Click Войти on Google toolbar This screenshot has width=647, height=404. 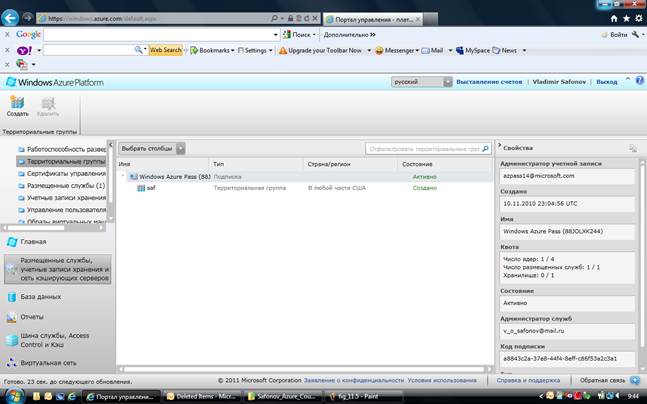(x=614, y=35)
